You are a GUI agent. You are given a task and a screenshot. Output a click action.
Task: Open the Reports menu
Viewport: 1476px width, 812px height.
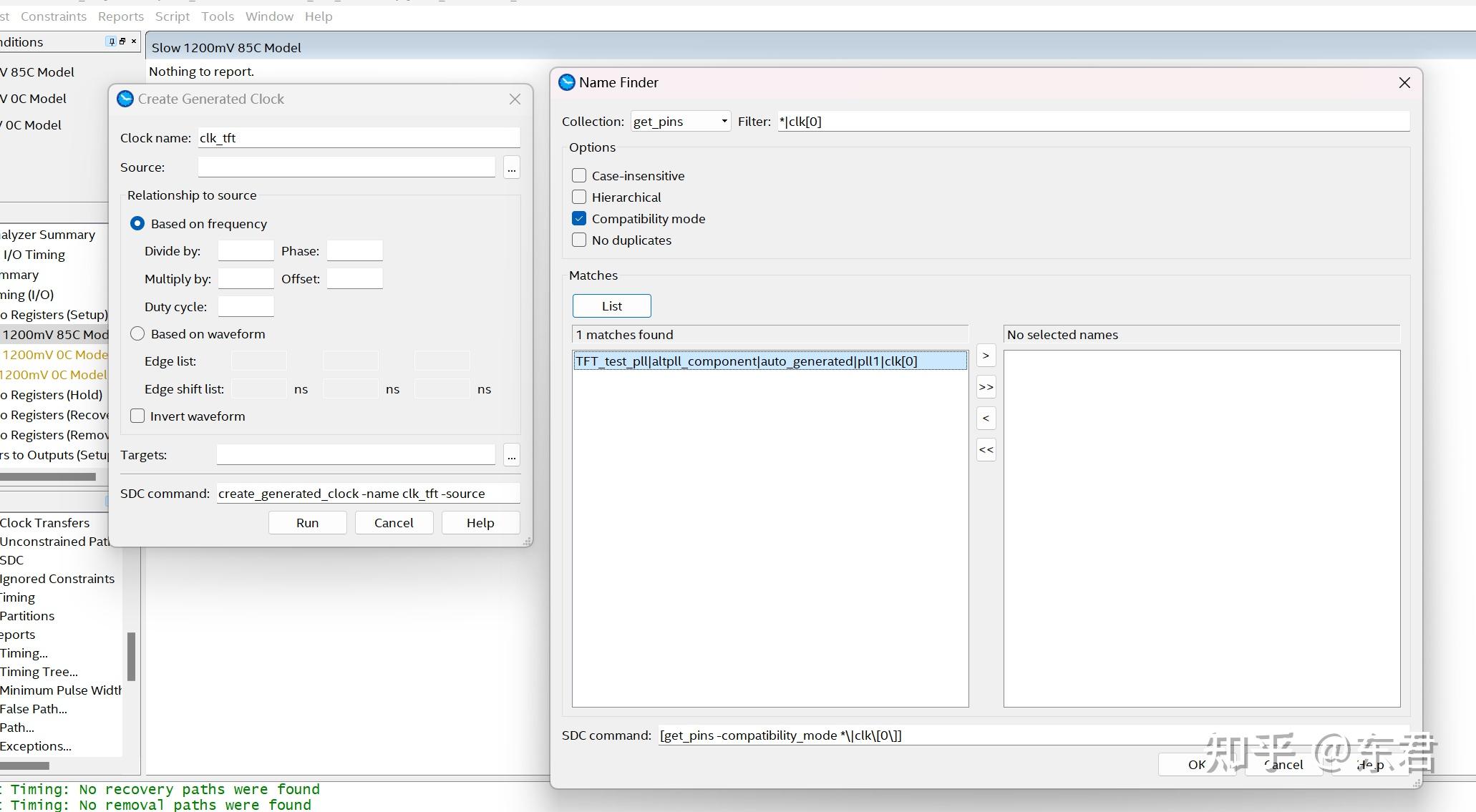[120, 16]
